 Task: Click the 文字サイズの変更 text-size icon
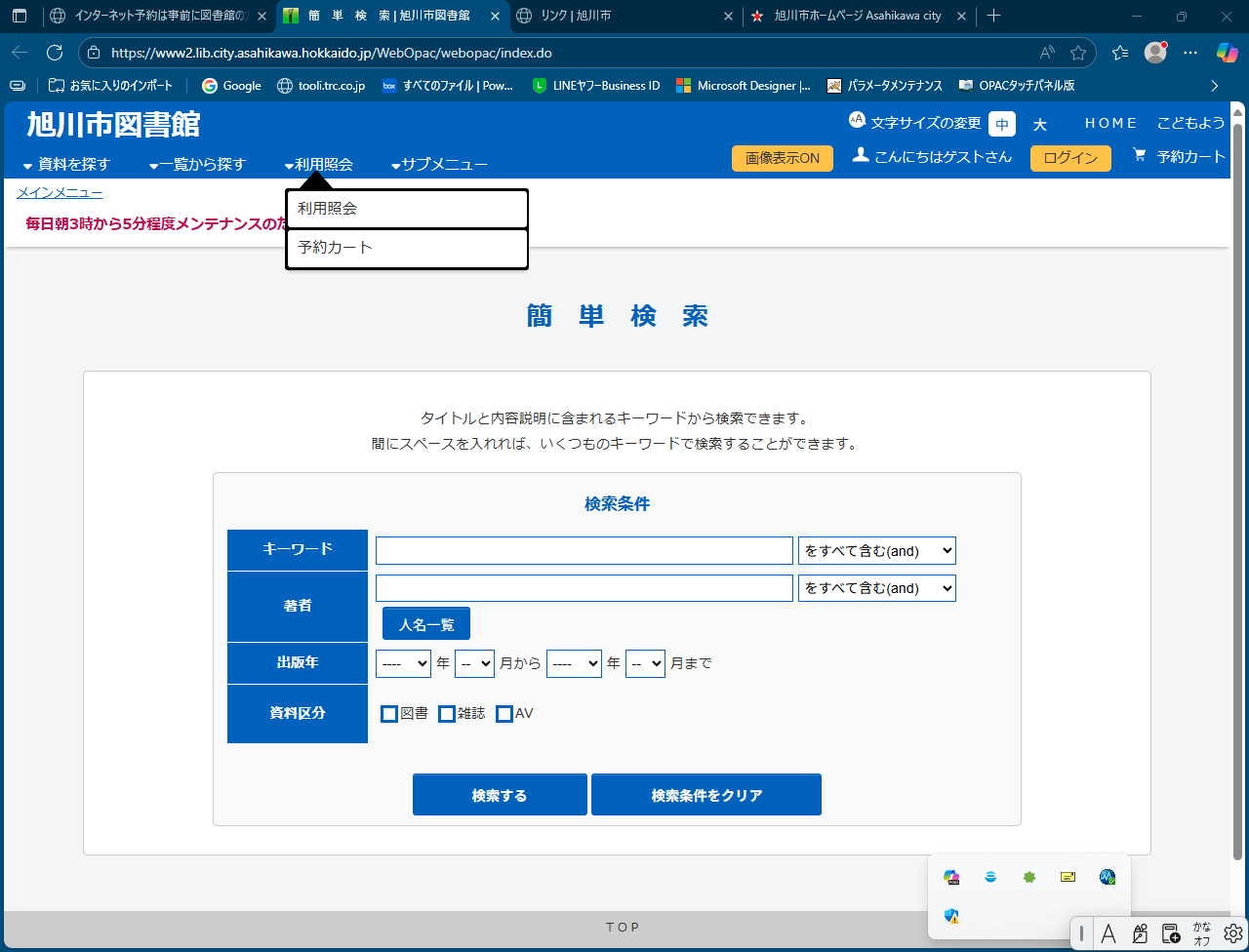click(x=857, y=120)
